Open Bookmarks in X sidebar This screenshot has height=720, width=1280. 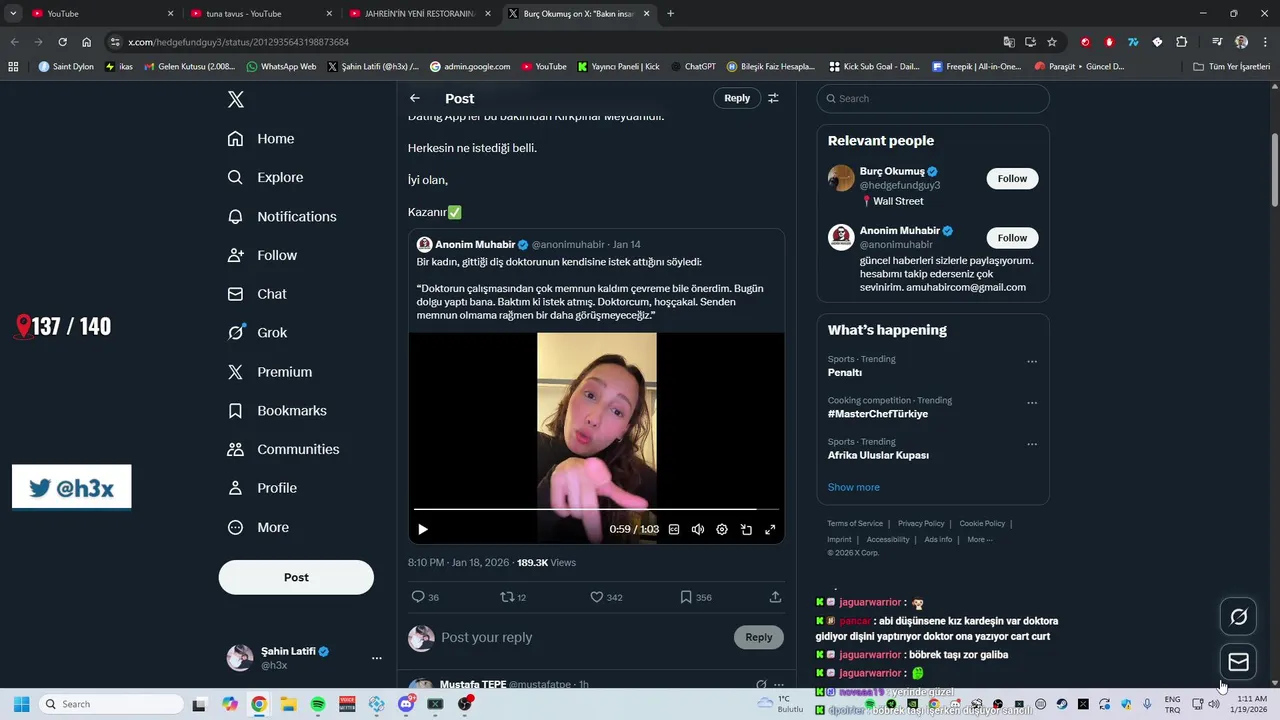coord(277,411)
